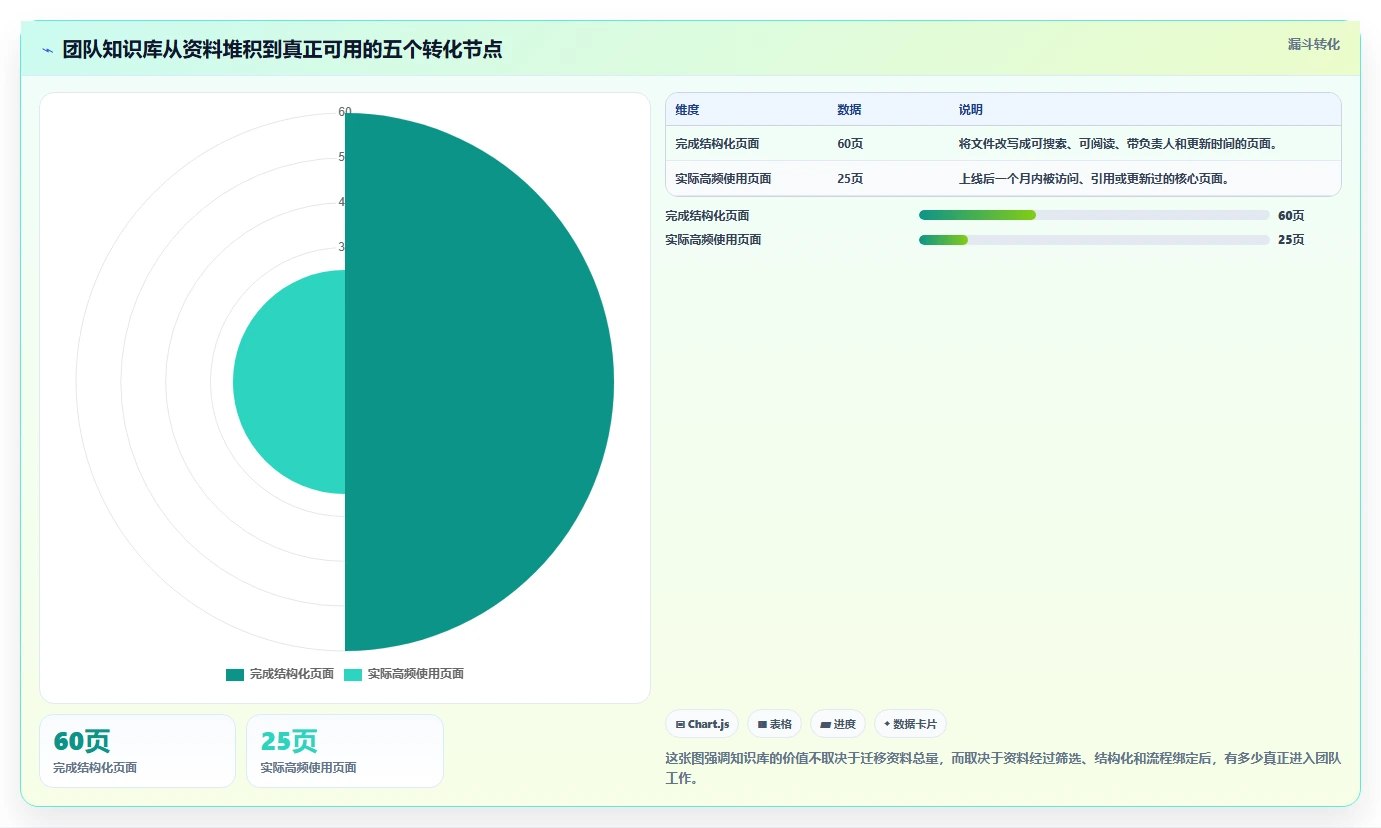Screen dimensions: 1381x828
Task: Click the description starting 将文件改写成可搜索
Action: click(x=1118, y=144)
